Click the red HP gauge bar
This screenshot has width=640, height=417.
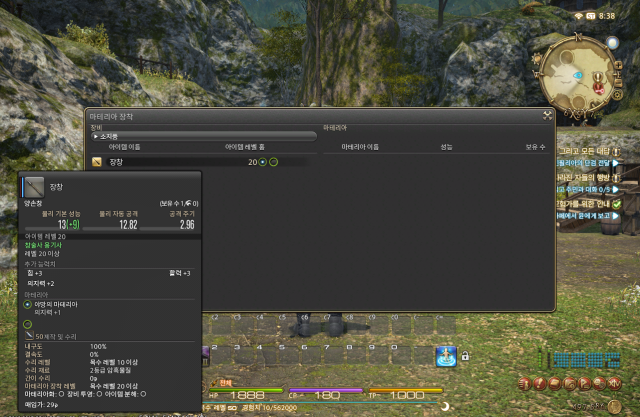248,390
